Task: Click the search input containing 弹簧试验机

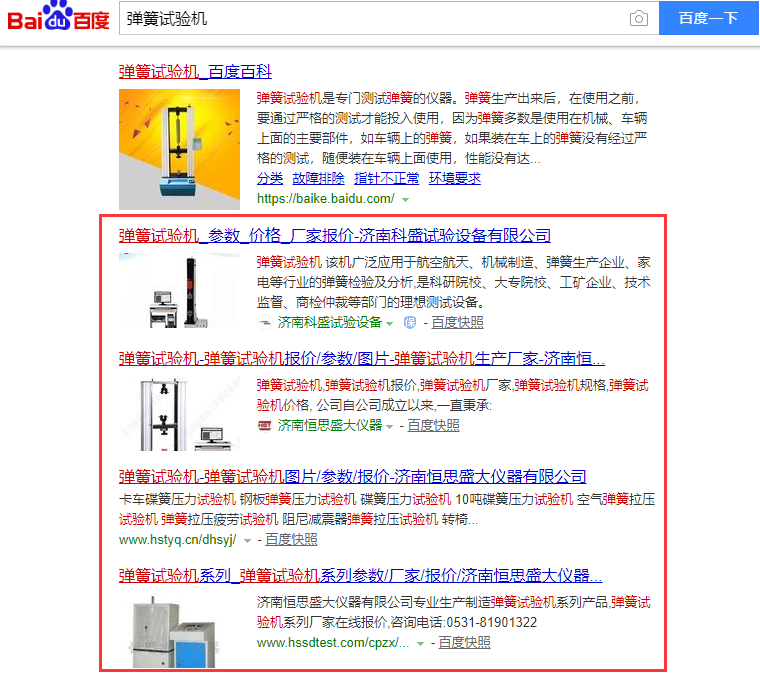Action: [x=373, y=18]
